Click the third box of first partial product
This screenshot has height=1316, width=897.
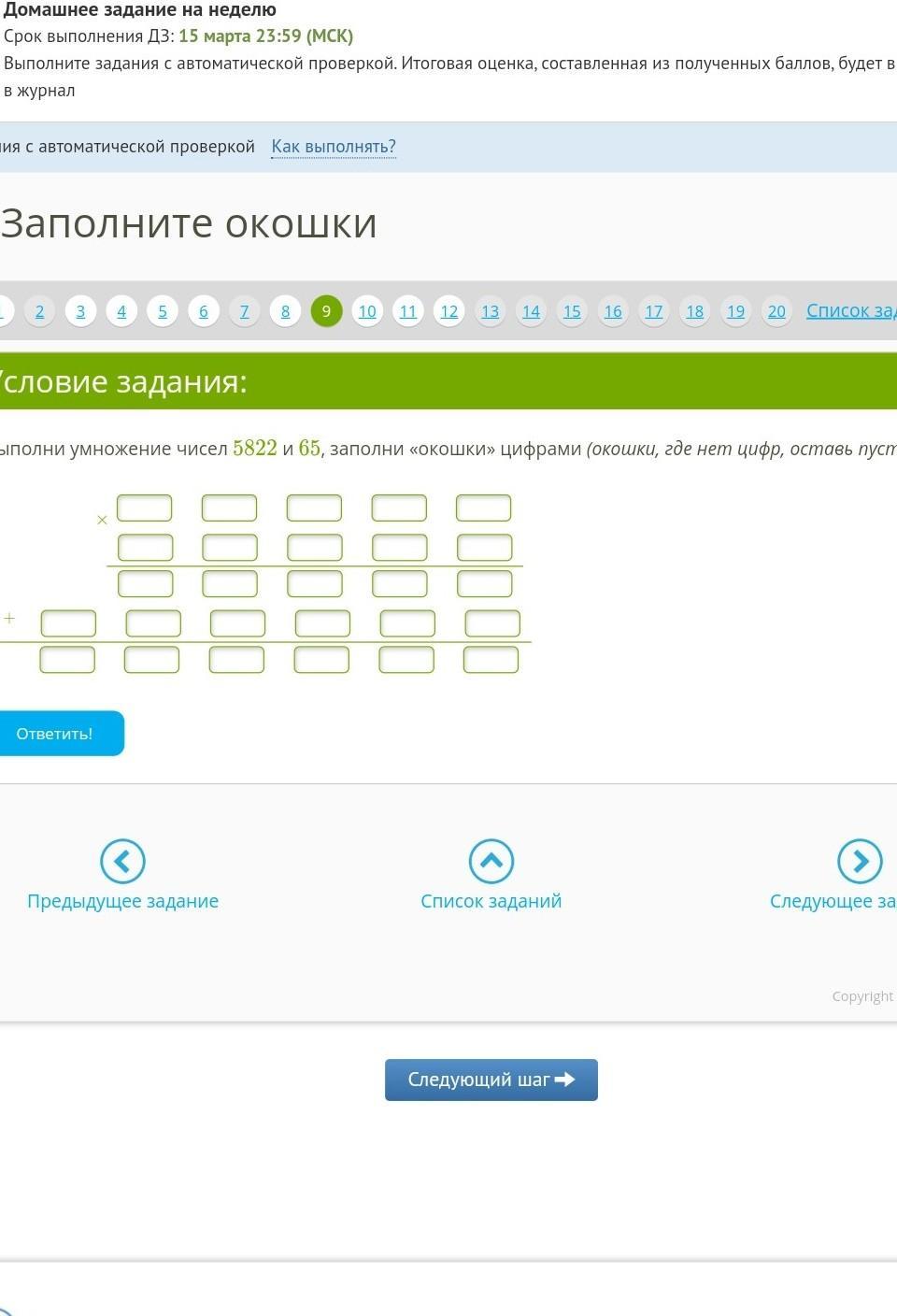point(315,584)
